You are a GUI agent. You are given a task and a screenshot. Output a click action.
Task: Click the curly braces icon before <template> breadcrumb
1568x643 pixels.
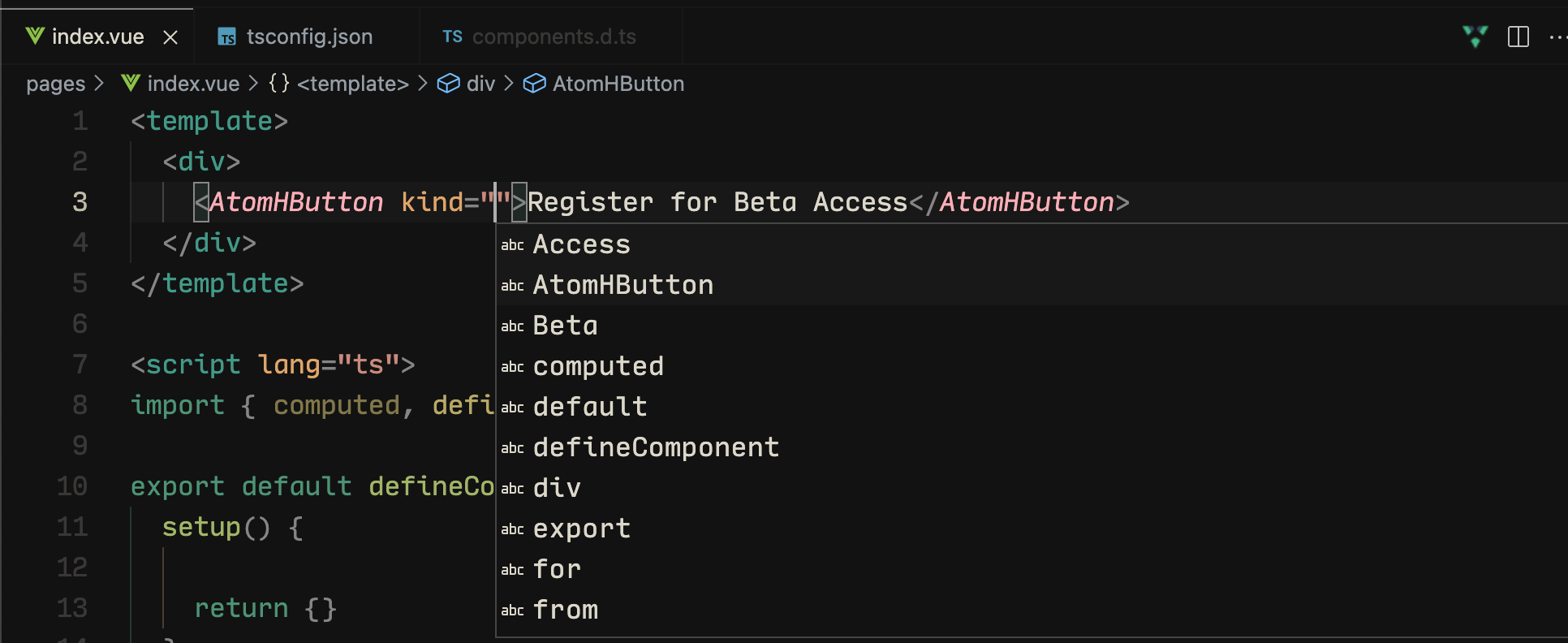[x=278, y=83]
